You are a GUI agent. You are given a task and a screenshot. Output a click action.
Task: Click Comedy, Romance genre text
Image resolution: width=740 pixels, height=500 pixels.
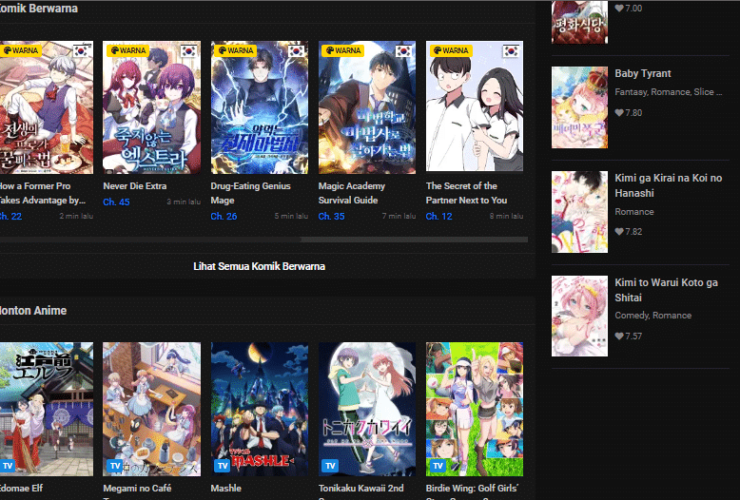point(653,315)
